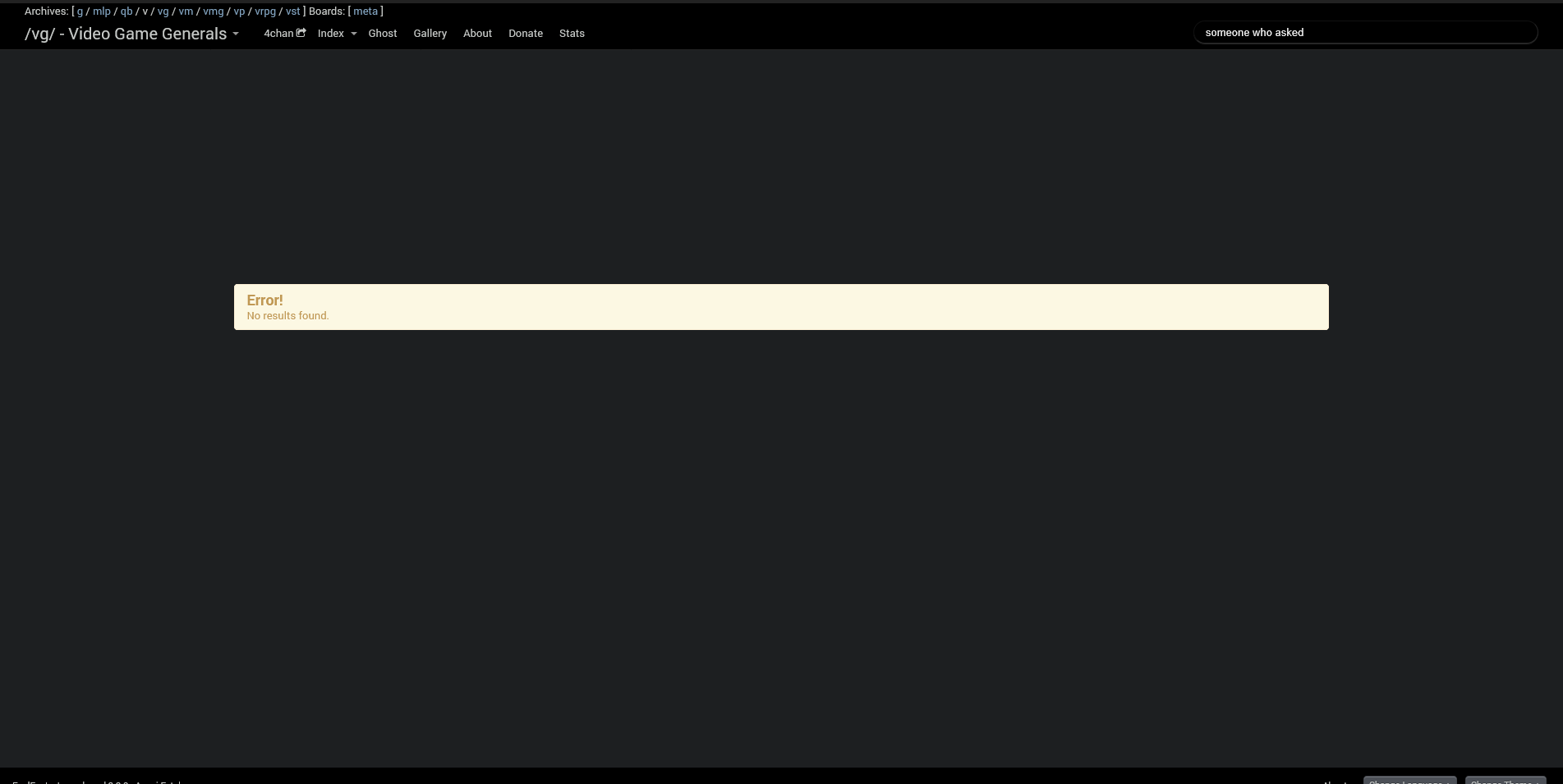The image size is (1563, 784).
Task: Open the /vg/ board title dropdown
Action: click(x=236, y=34)
